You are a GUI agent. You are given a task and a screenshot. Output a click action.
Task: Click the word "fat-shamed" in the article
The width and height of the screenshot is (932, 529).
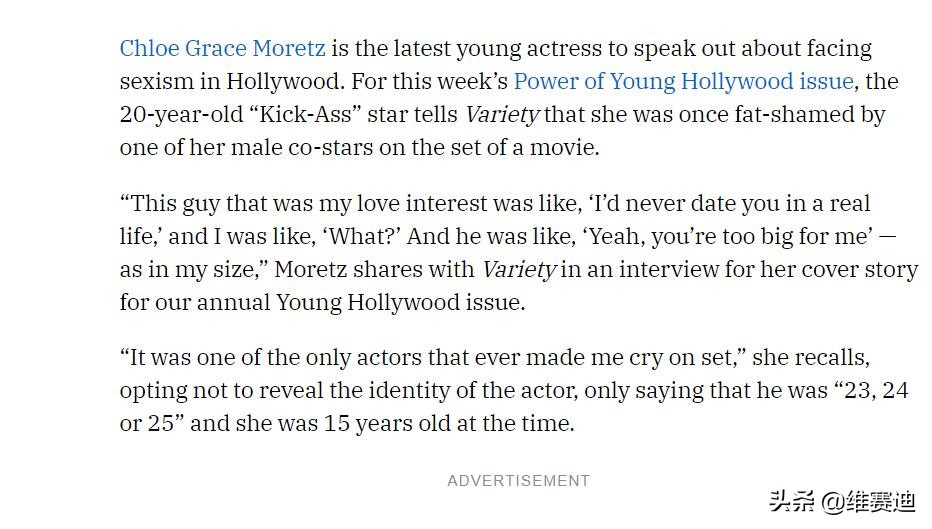point(770,114)
